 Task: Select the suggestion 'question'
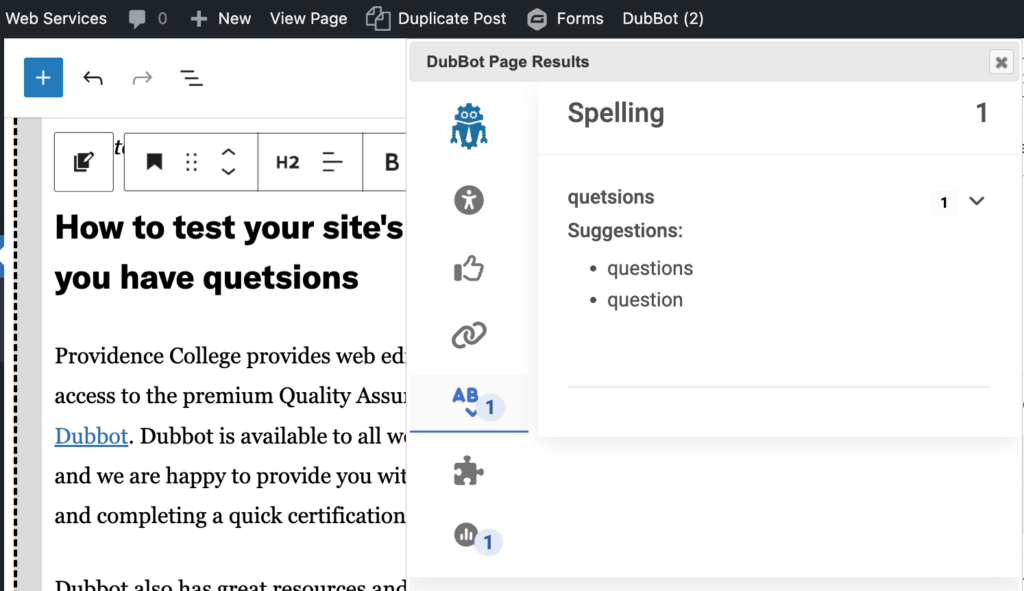click(645, 300)
